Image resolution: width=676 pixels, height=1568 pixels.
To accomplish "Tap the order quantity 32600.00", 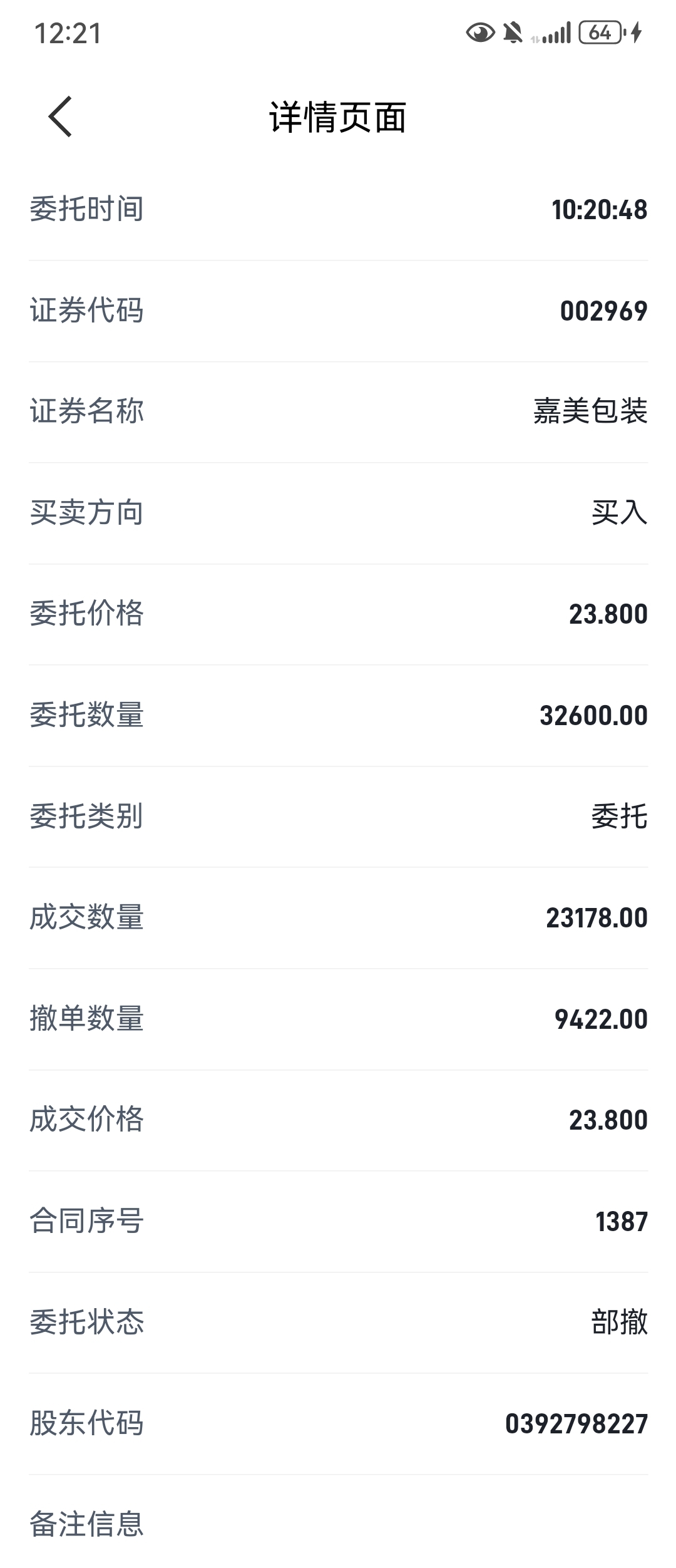I will click(593, 716).
